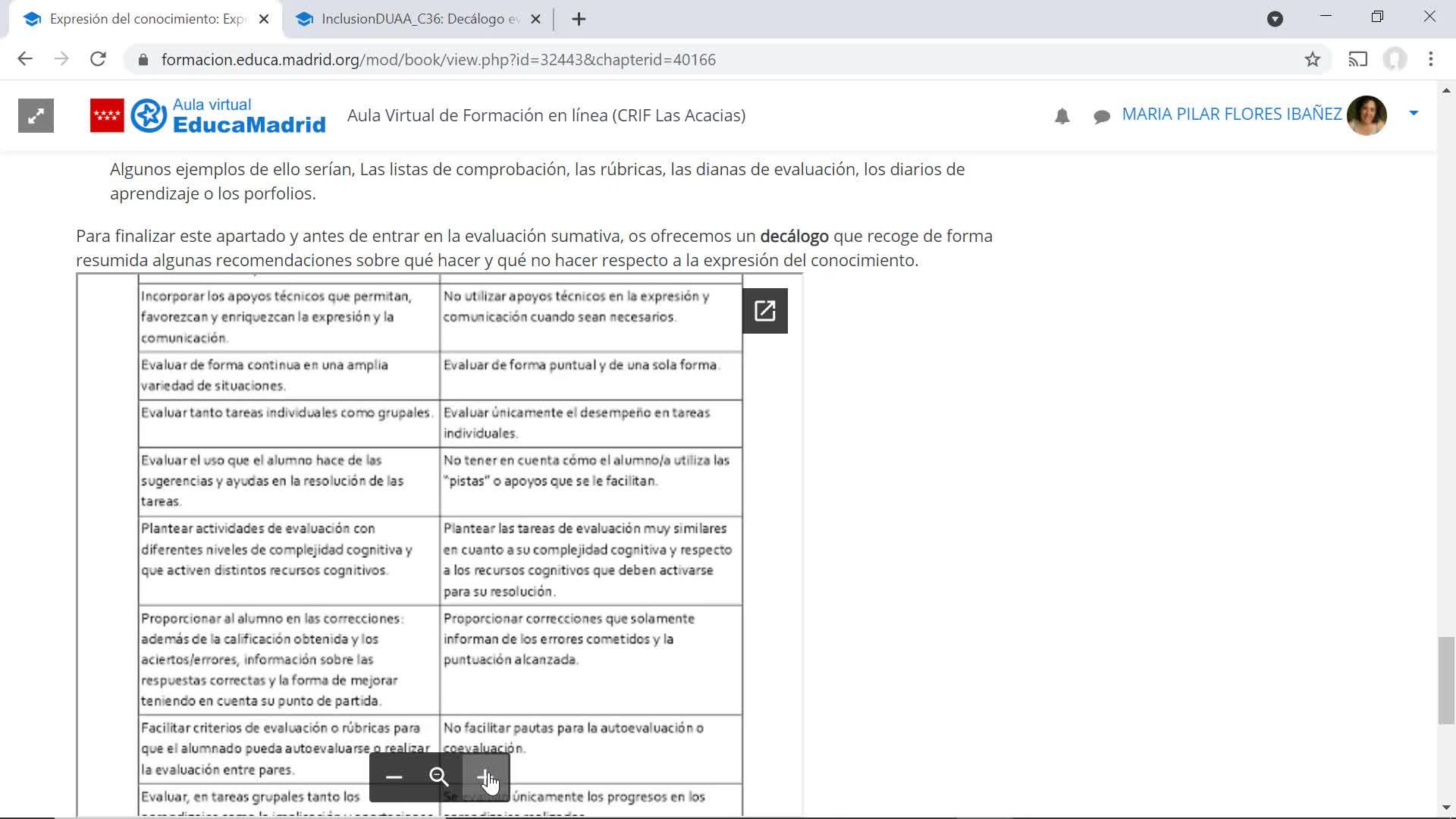The image size is (1456, 819).
Task: Open the messages speech bubble icon
Action: (1102, 116)
